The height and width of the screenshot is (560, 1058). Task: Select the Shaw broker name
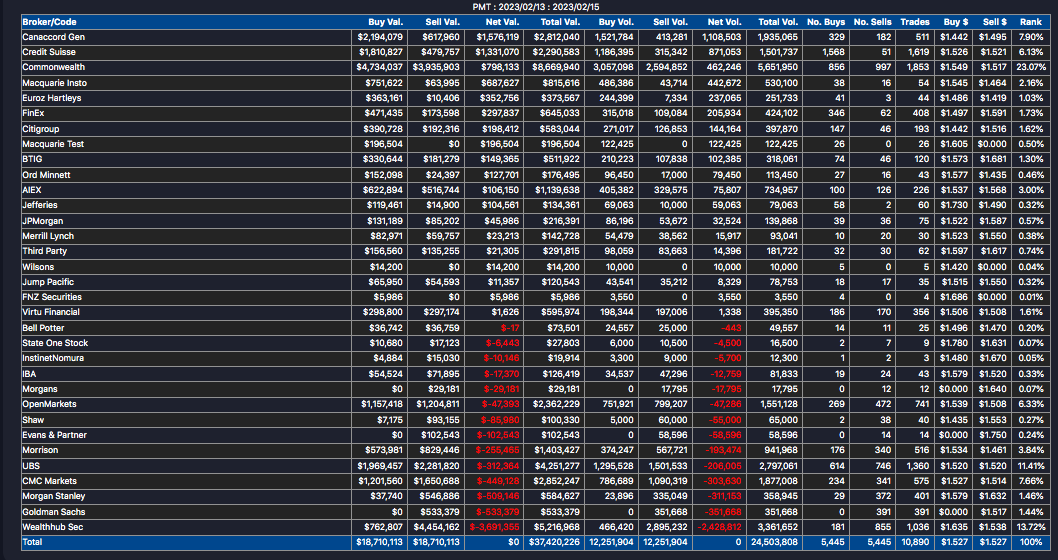[33, 420]
